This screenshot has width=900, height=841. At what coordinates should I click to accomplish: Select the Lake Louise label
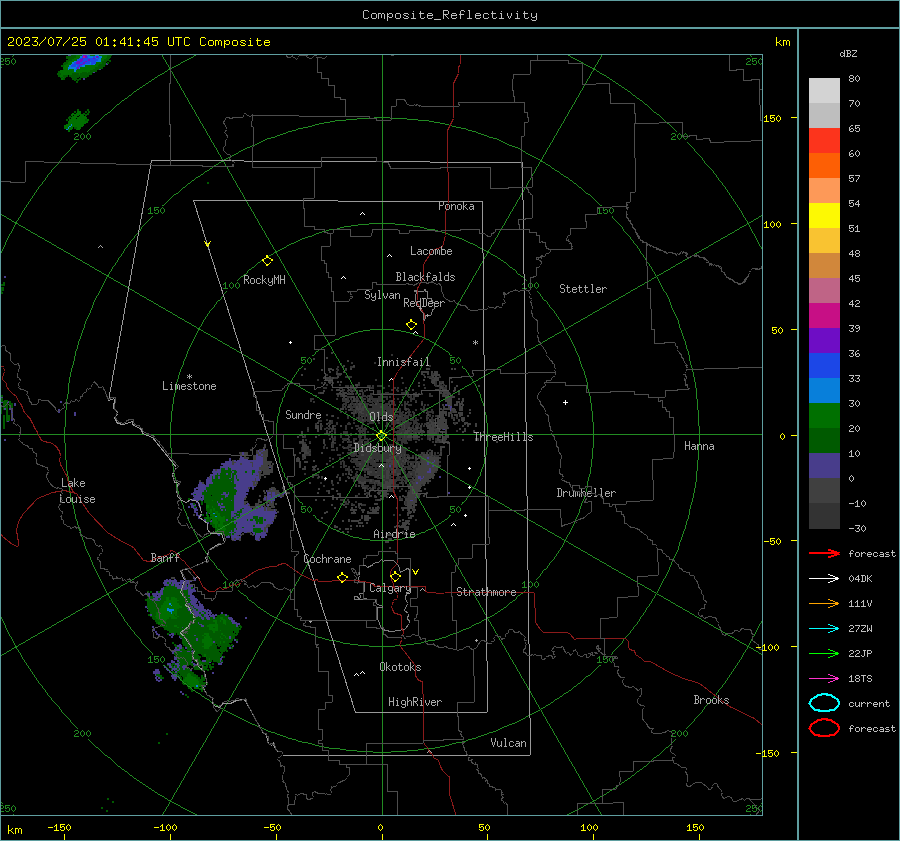pyautogui.click(x=77, y=491)
